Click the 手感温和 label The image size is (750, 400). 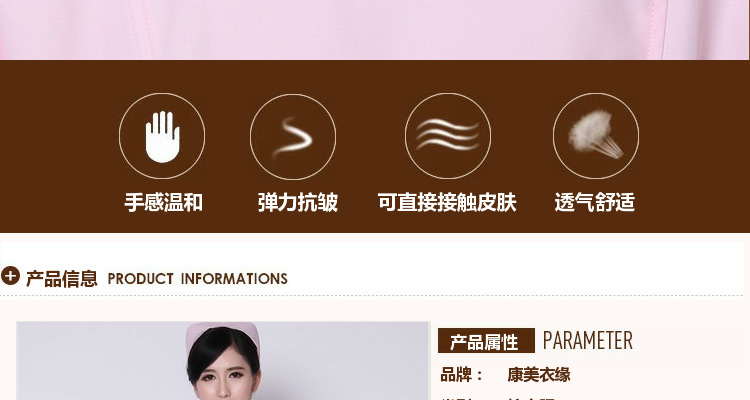pos(164,202)
